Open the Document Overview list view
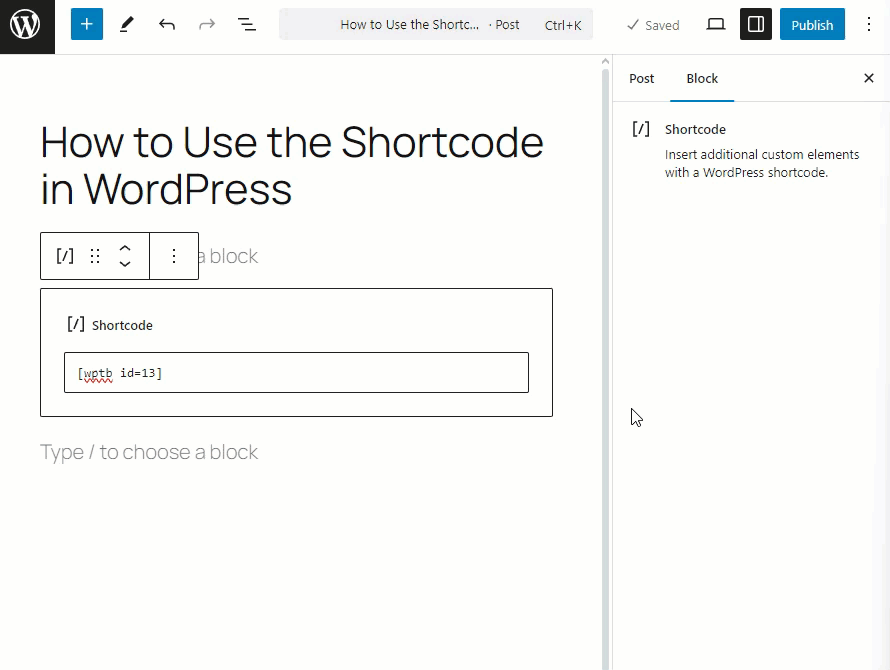The height and width of the screenshot is (670, 890). 247,24
